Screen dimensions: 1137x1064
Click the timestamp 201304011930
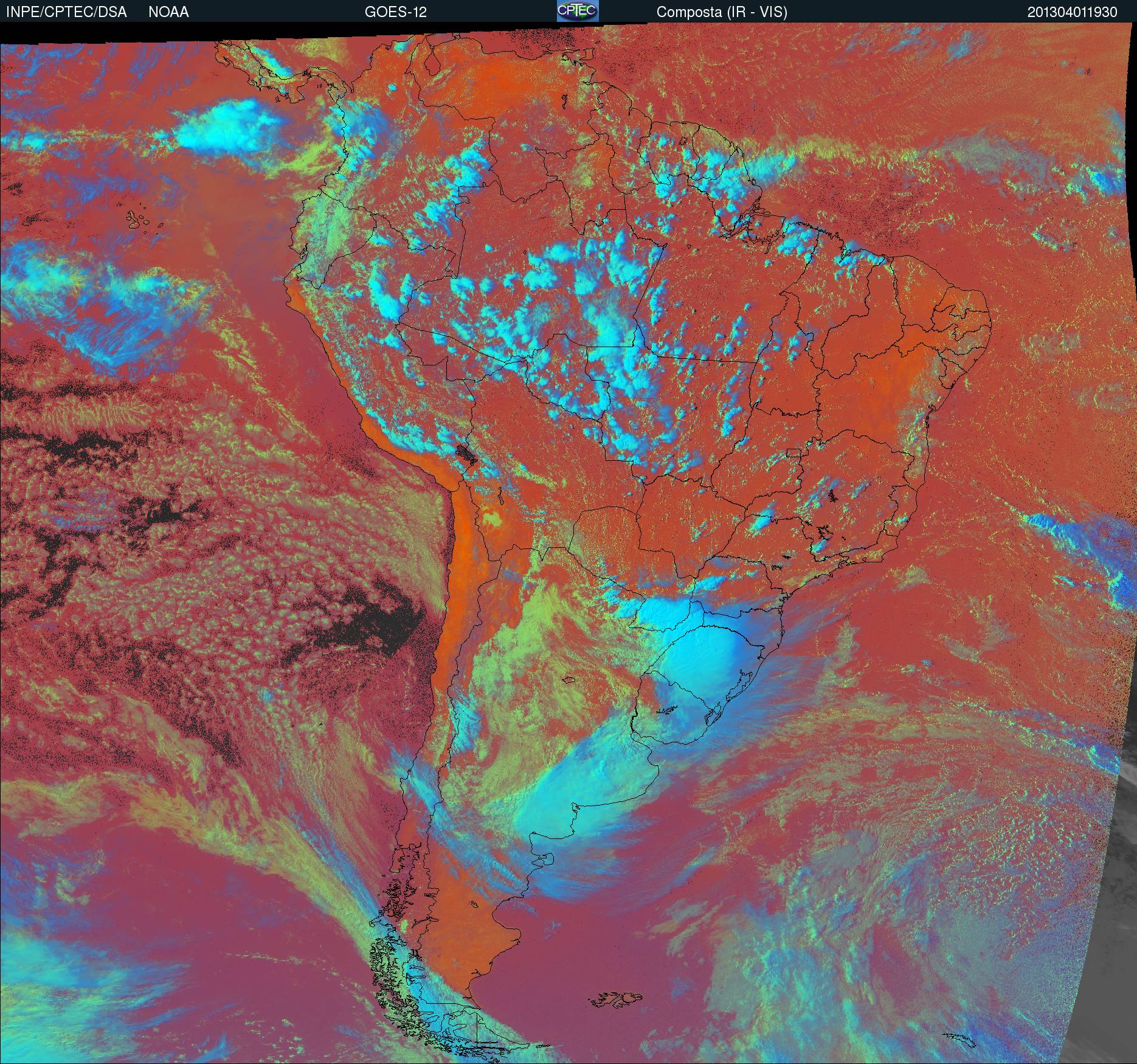pyautogui.click(x=1073, y=12)
